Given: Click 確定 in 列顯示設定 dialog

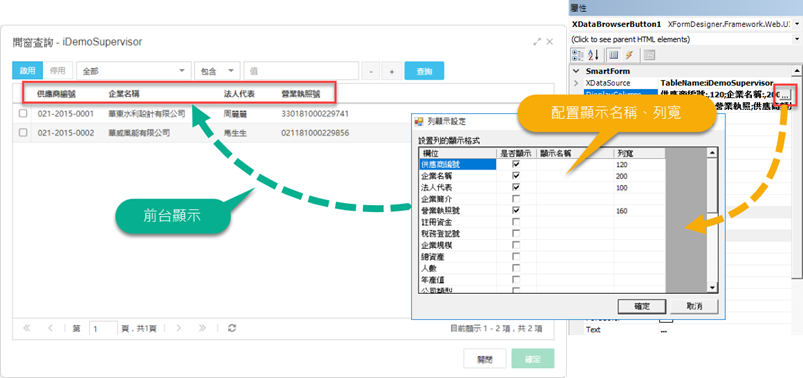Looking at the screenshot, I should [642, 306].
